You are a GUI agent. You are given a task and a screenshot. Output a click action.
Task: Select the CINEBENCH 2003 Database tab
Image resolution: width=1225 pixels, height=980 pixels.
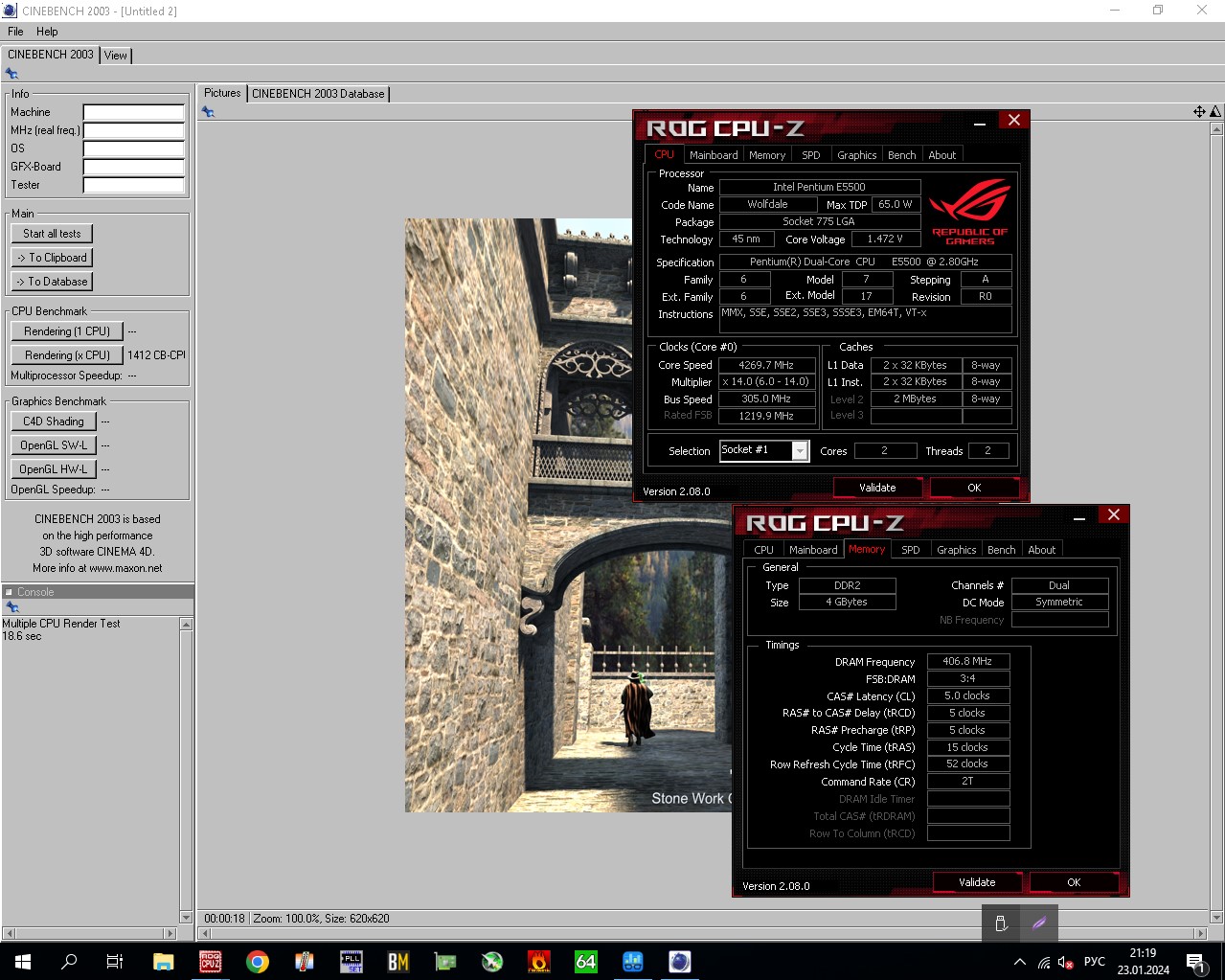coord(318,94)
